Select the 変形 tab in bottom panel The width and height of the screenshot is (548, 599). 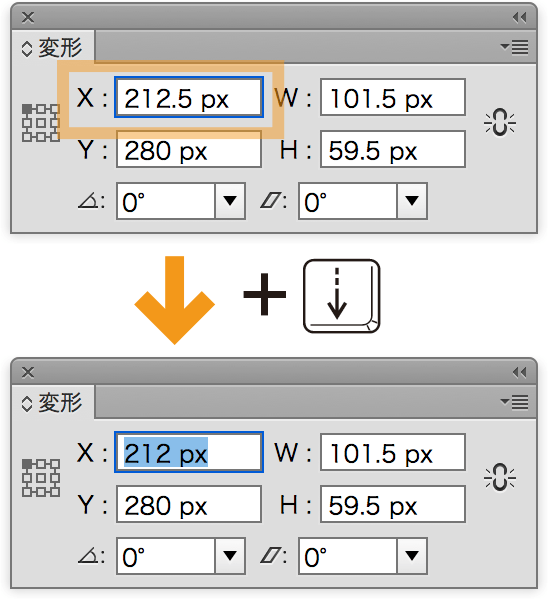(53, 403)
